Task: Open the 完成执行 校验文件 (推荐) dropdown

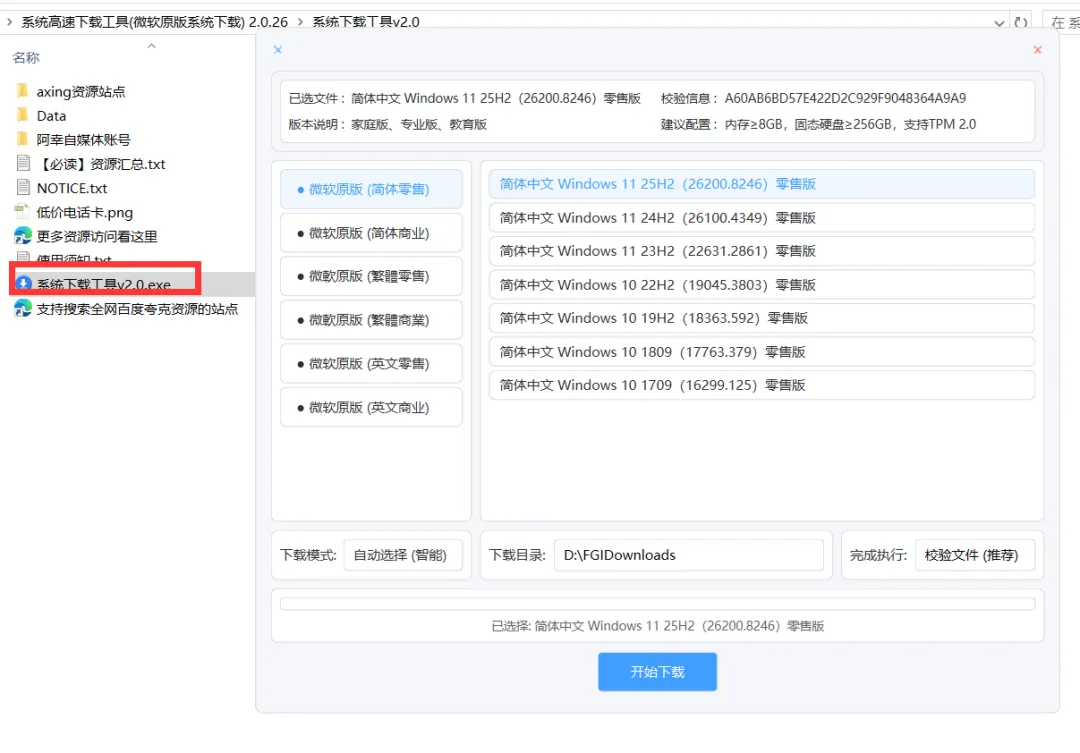Action: point(975,555)
